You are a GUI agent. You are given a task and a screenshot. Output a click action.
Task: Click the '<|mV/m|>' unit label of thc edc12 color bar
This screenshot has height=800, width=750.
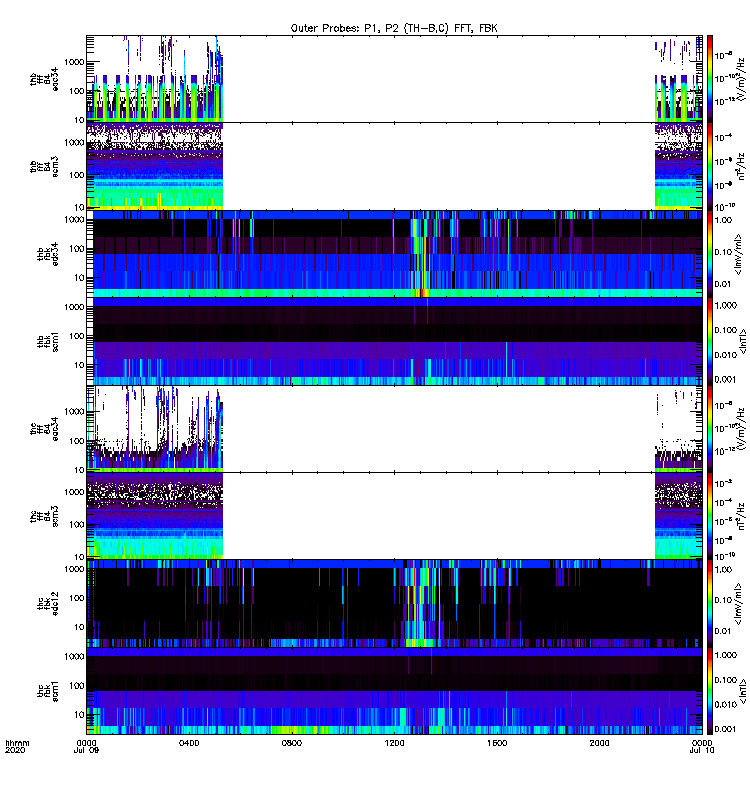coord(737,604)
